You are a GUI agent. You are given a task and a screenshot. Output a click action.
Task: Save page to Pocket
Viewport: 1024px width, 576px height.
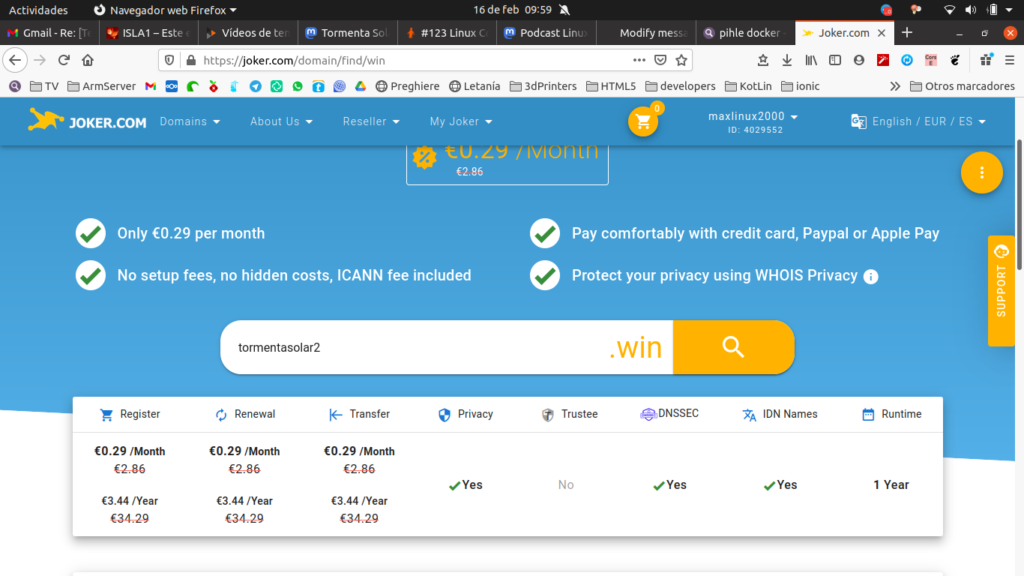point(660,60)
